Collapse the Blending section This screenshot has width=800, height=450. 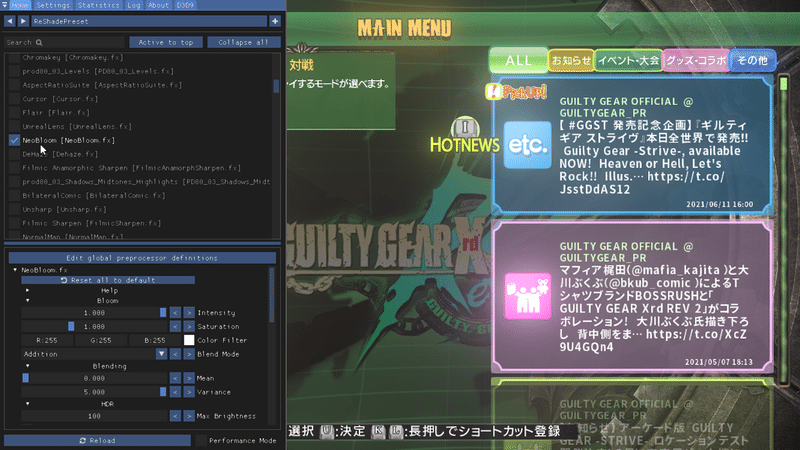(x=28, y=366)
